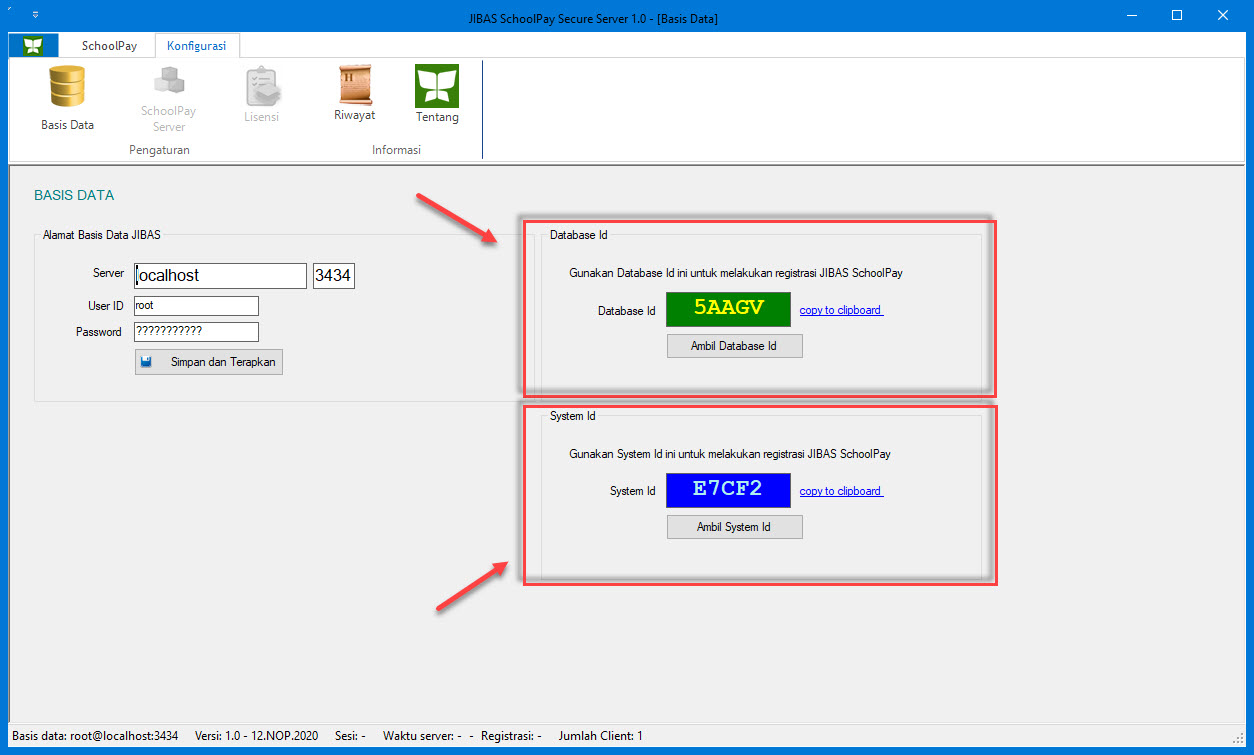
Task: Select the Password input field
Action: pyautogui.click(x=195, y=332)
